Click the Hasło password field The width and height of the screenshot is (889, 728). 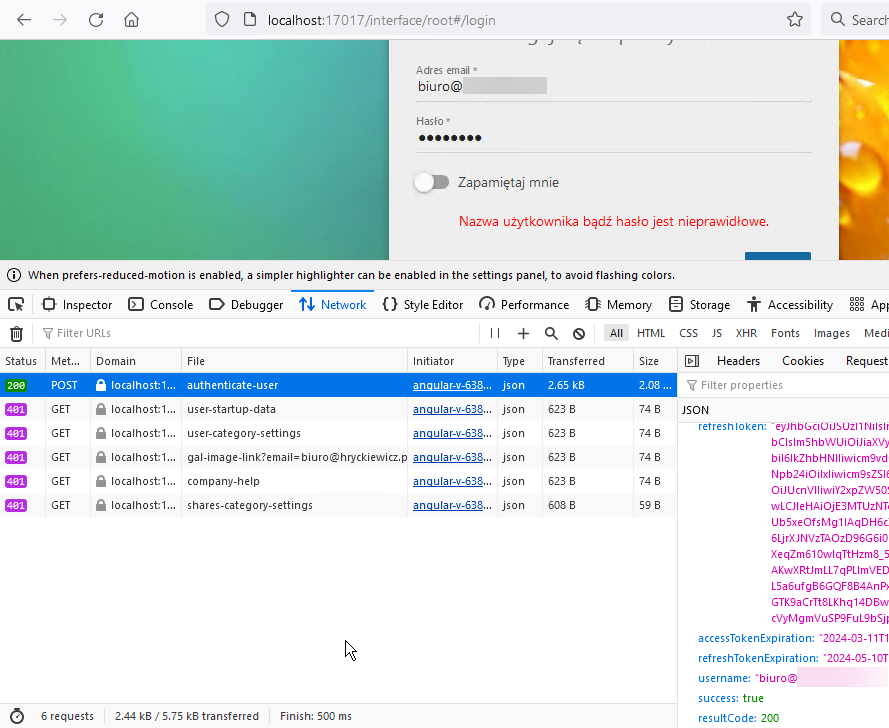[612, 138]
